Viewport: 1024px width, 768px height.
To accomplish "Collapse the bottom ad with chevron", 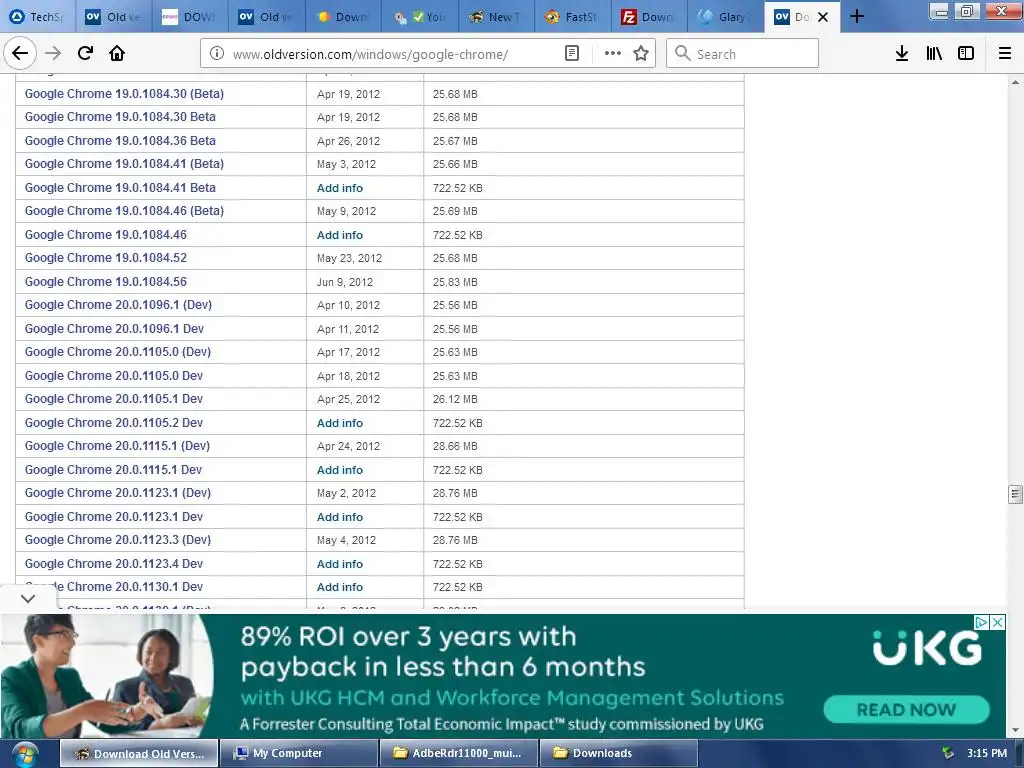I will click(27, 598).
